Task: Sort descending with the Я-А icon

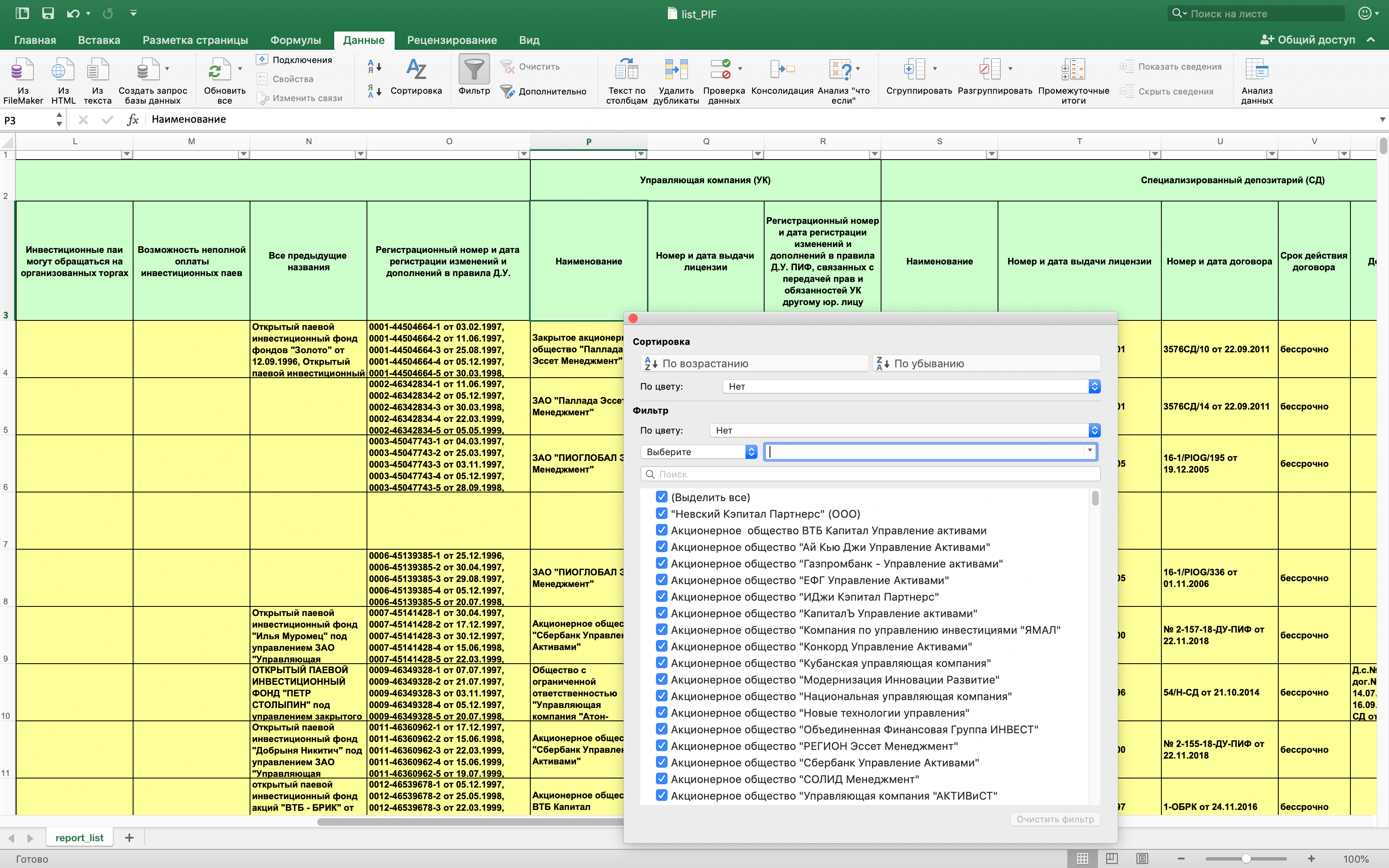Action: tap(374, 91)
